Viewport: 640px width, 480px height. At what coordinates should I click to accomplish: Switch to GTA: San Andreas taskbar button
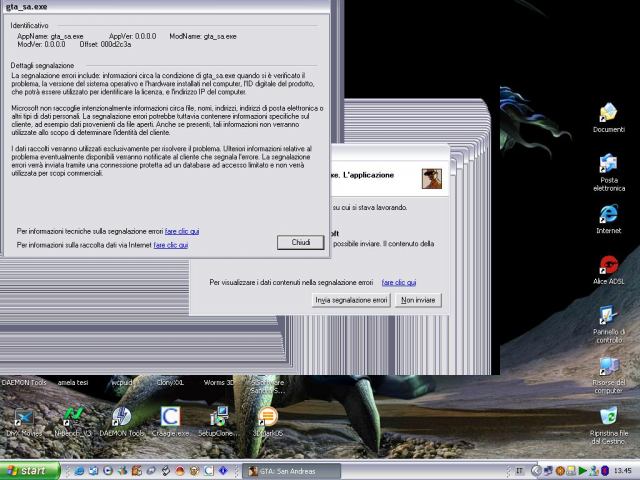tap(291, 471)
